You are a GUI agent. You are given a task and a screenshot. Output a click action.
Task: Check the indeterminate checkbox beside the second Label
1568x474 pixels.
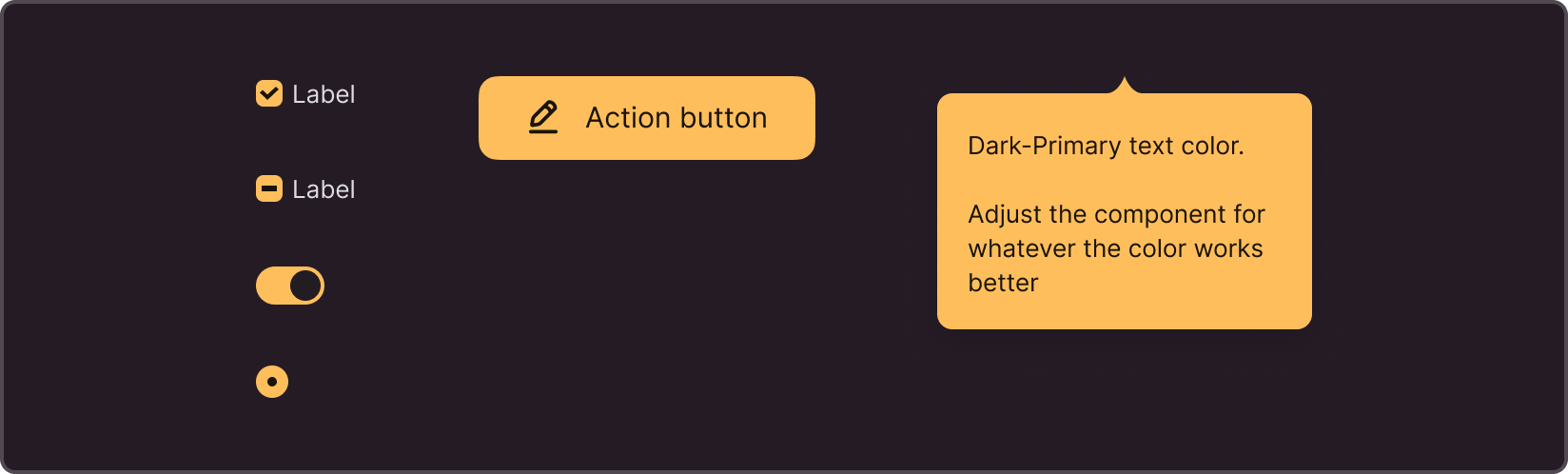click(x=269, y=188)
